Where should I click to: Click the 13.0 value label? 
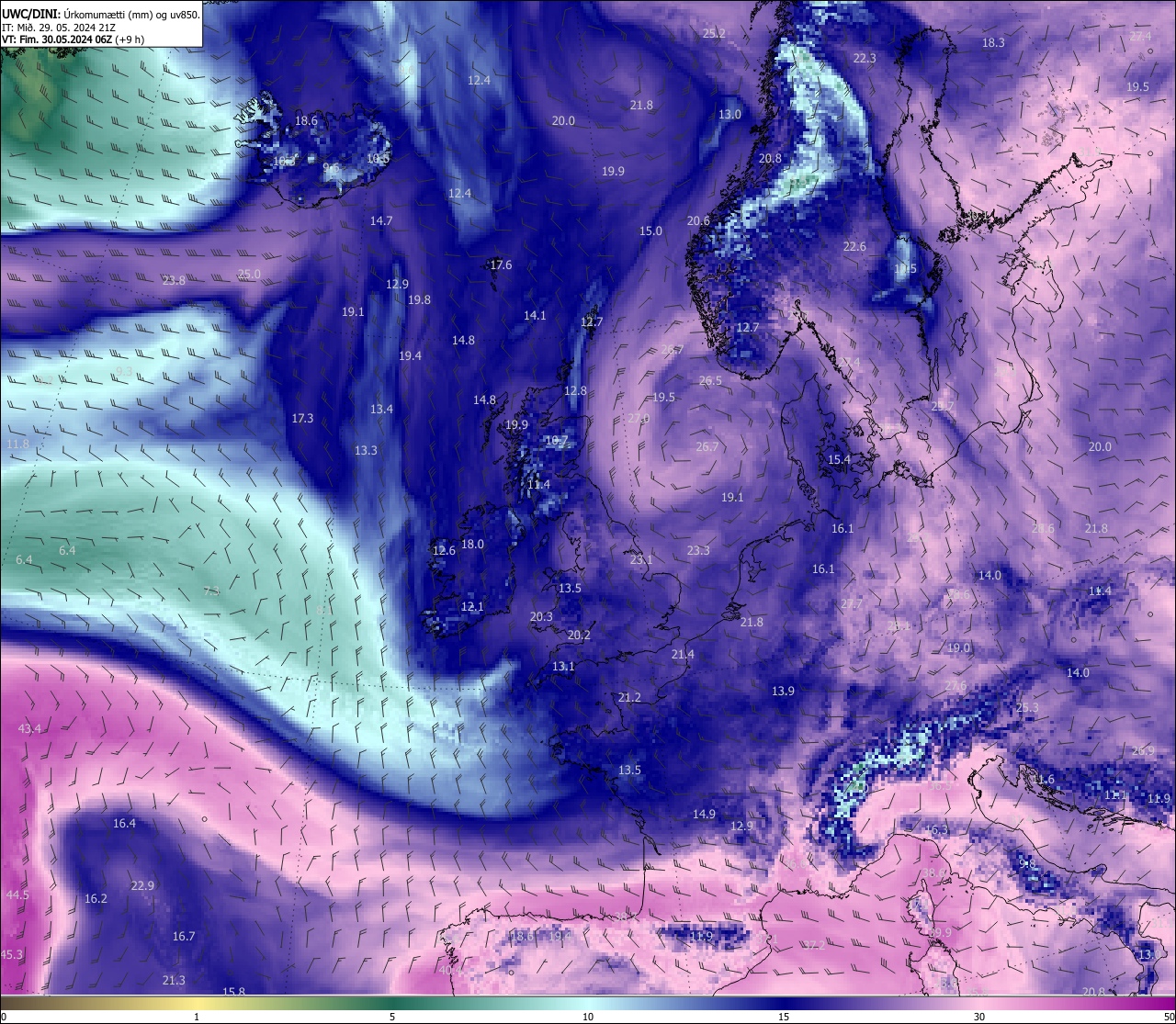pyautogui.click(x=729, y=115)
